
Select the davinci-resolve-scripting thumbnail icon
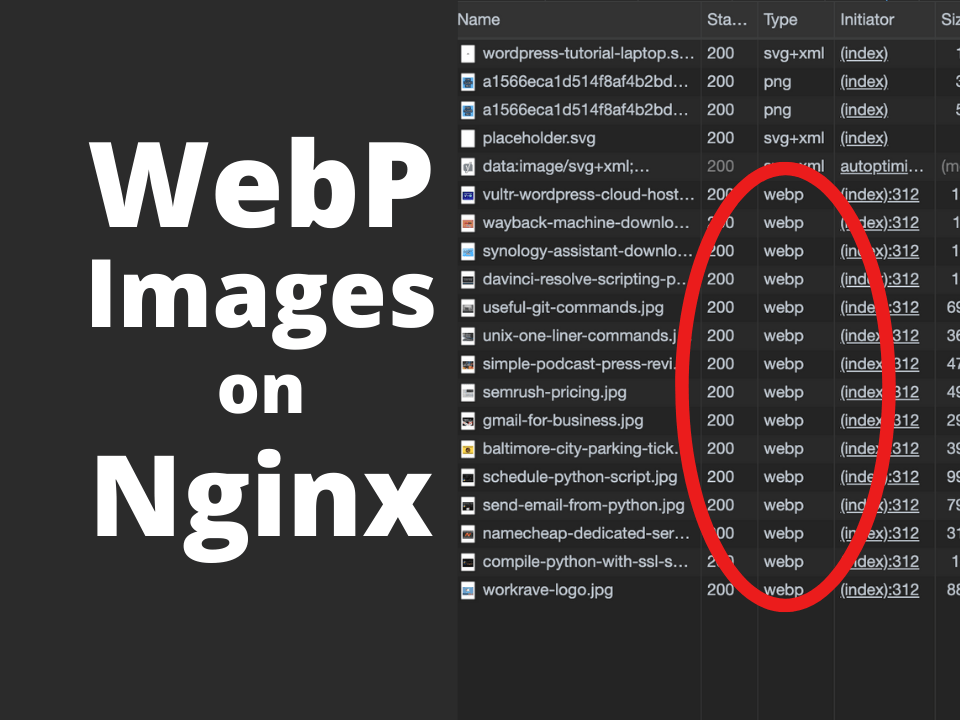click(467, 279)
